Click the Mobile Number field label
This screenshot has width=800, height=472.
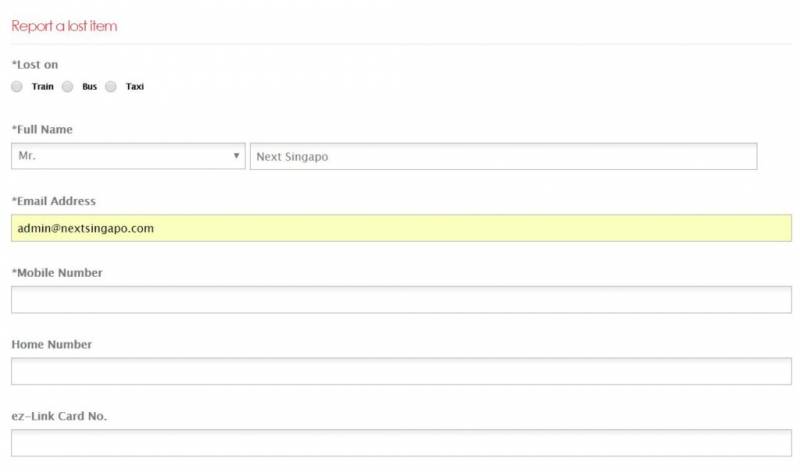pyautogui.click(x=57, y=273)
